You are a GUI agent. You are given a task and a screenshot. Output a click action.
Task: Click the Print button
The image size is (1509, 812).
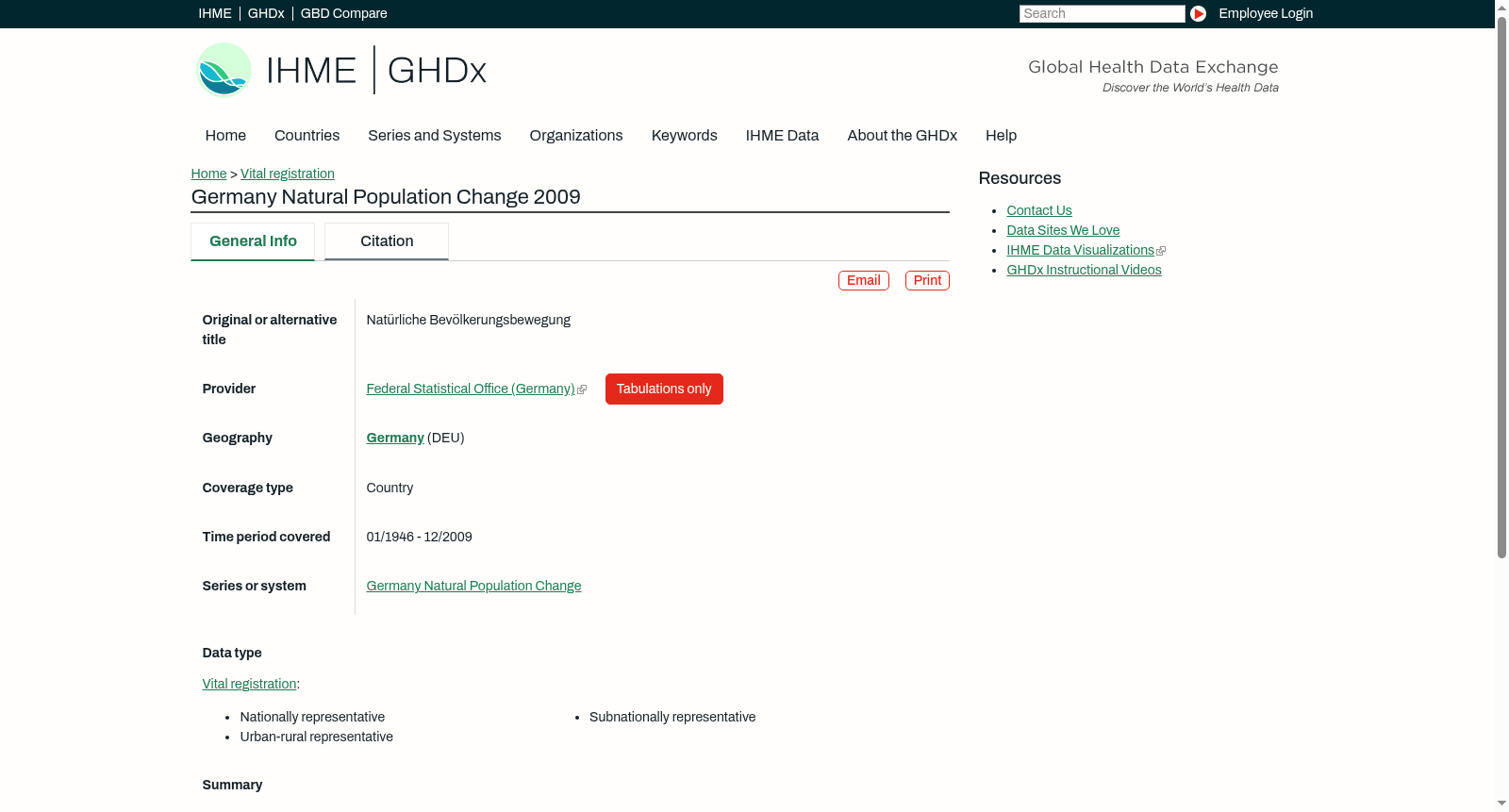point(927,281)
